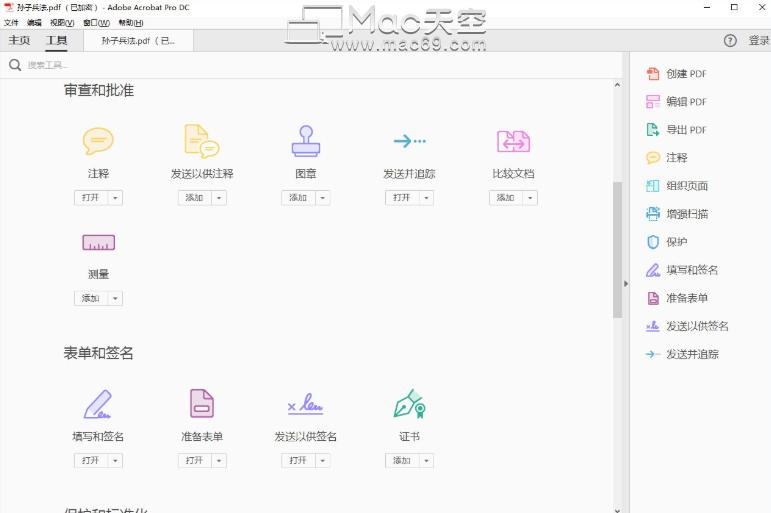Click 填写和签名 shortcut in the right sidebar
Screen dimensions: 771x513
pos(682,270)
